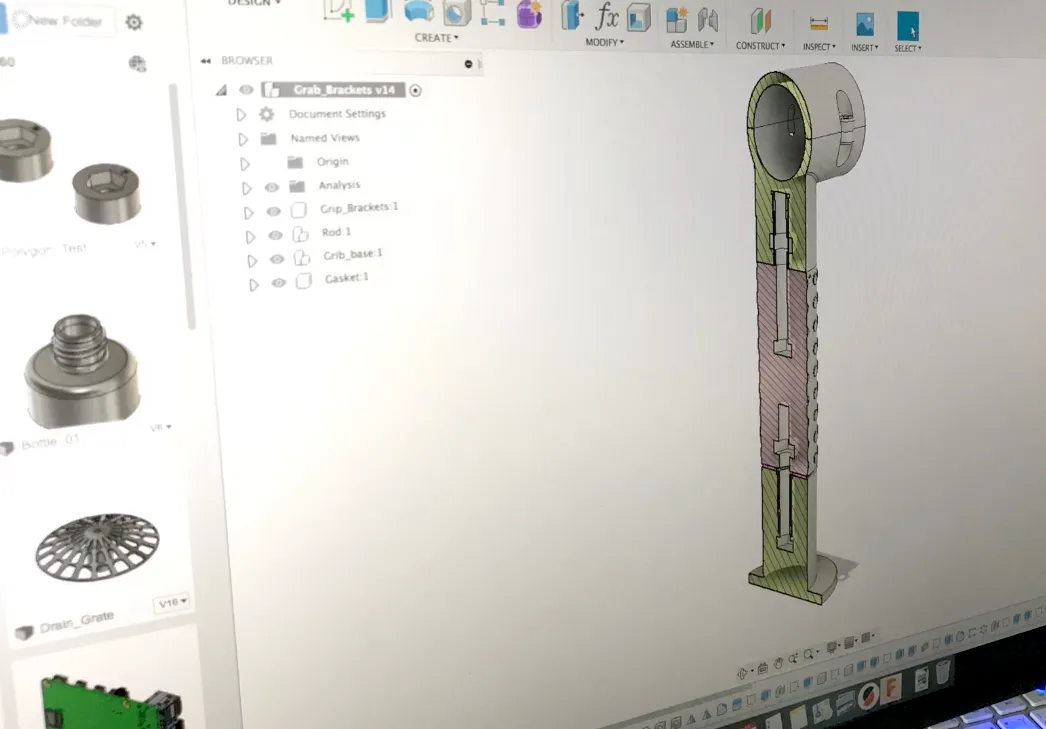
Task: Hide the Analysis folder
Action: pos(272,187)
